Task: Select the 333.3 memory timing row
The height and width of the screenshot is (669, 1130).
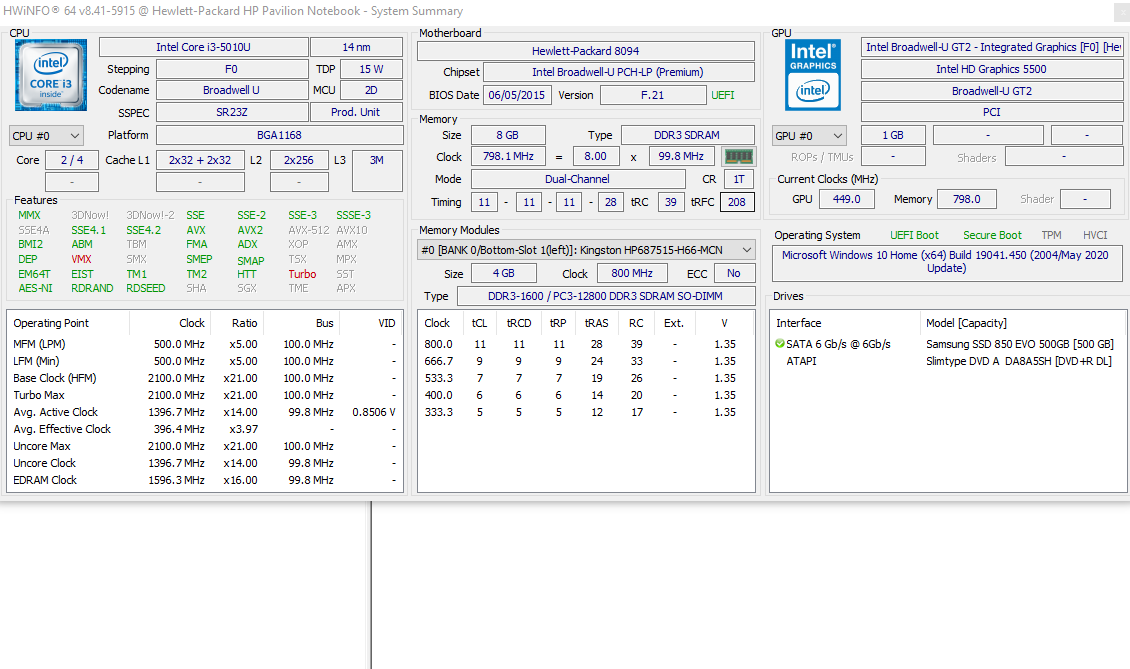Action: [586, 412]
